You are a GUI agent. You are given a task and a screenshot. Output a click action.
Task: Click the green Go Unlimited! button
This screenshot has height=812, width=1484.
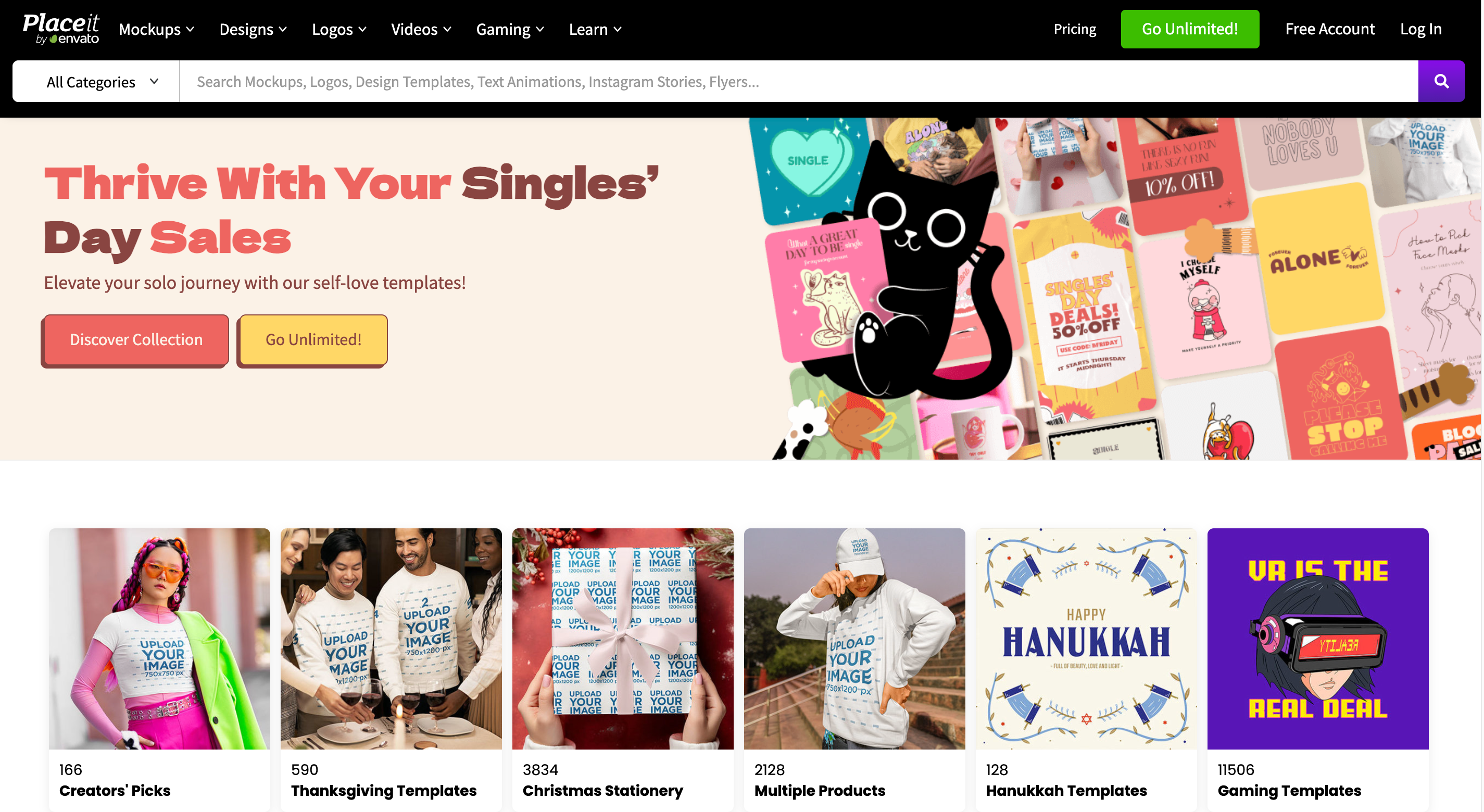(x=1190, y=29)
